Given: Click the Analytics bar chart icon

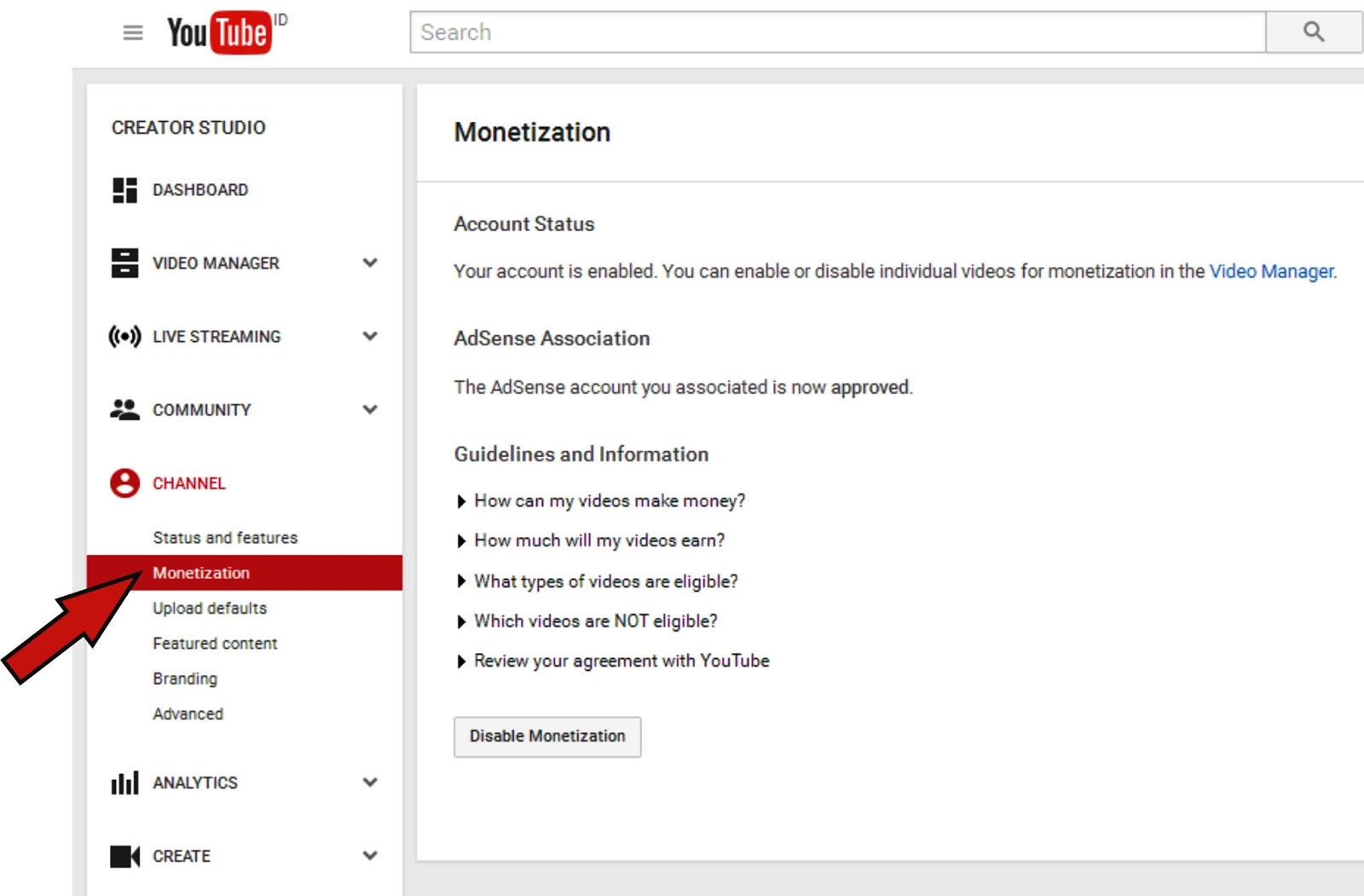Looking at the screenshot, I should [124, 783].
